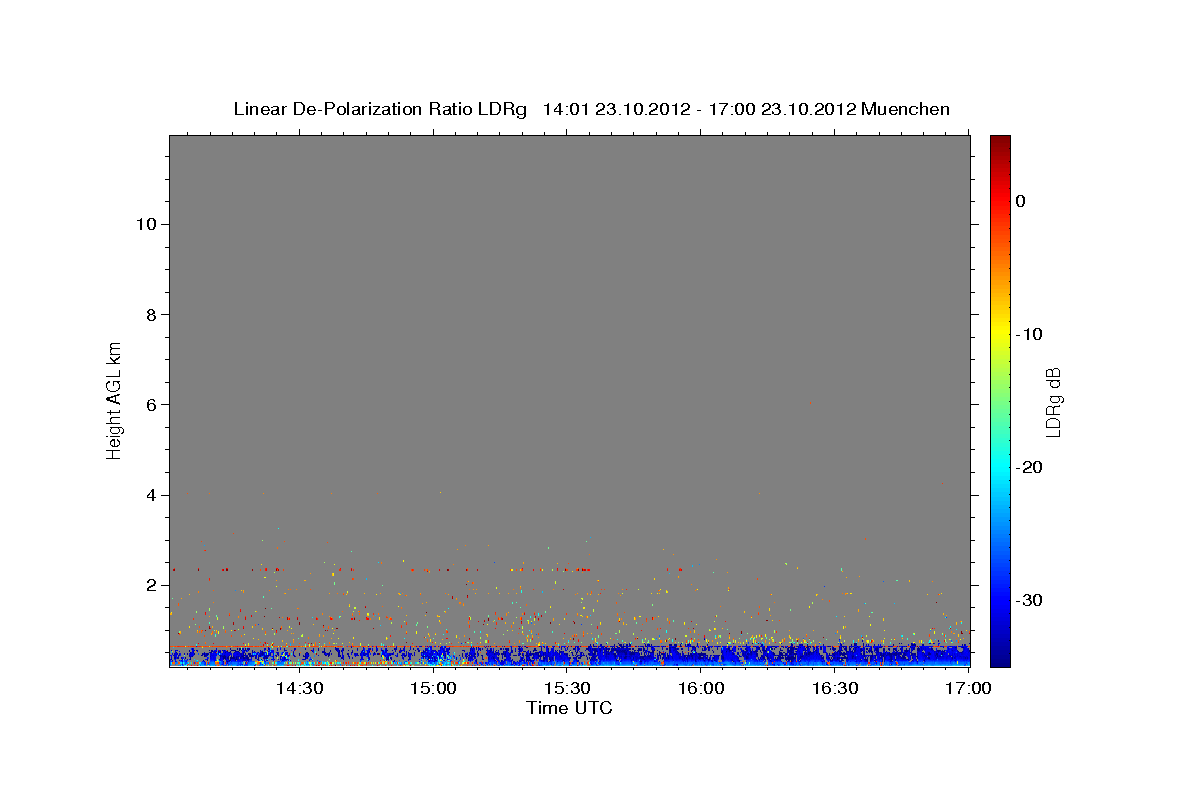Click the 16:30 time tick label
The width and height of the screenshot is (1200, 800).
(835, 689)
